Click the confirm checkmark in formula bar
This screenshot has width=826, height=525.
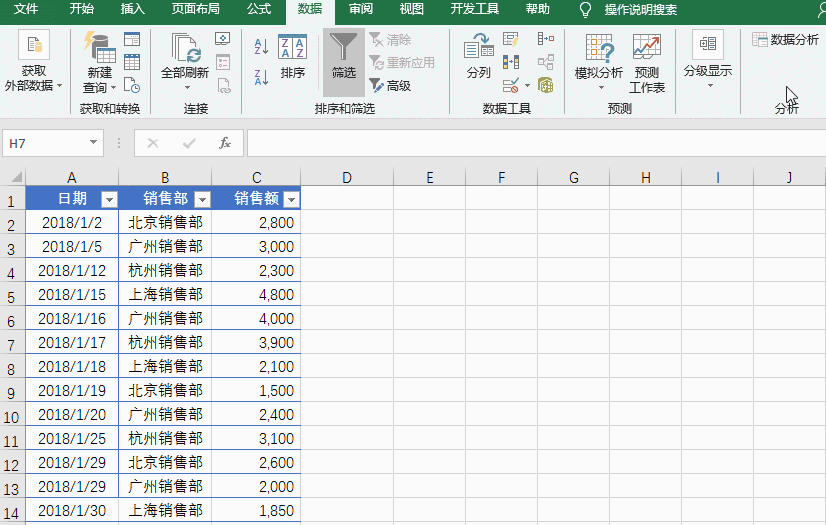(x=189, y=143)
